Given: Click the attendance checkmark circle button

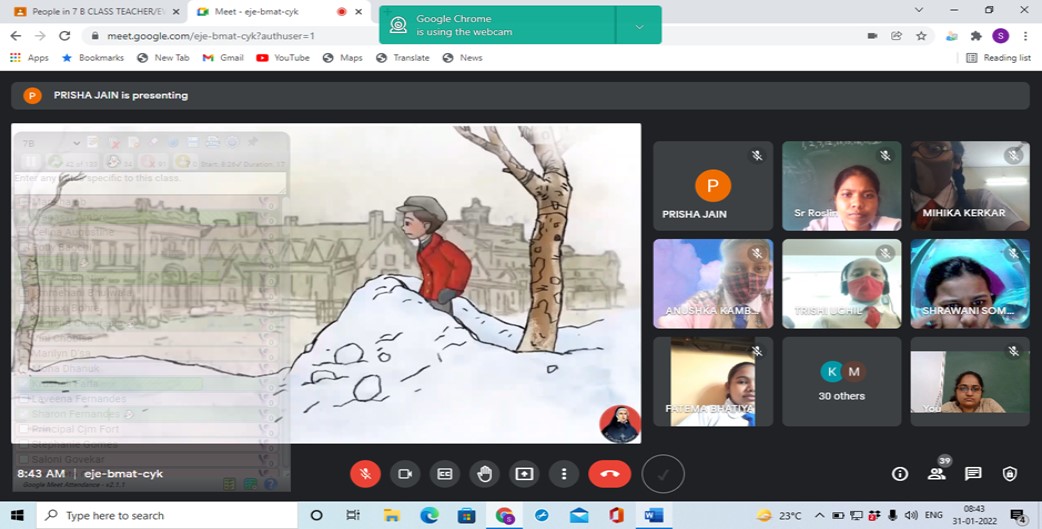Looking at the screenshot, I should click(663, 474).
